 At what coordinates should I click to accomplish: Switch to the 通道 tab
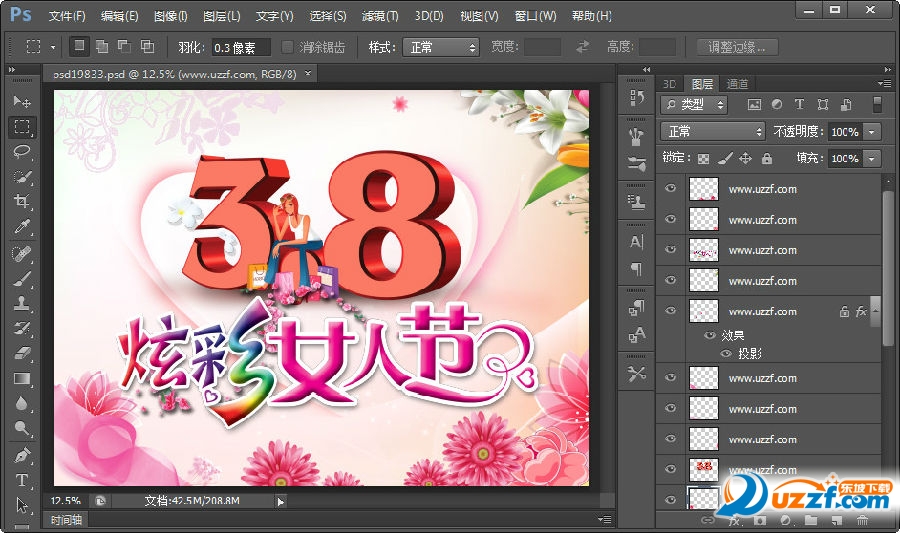pos(737,84)
